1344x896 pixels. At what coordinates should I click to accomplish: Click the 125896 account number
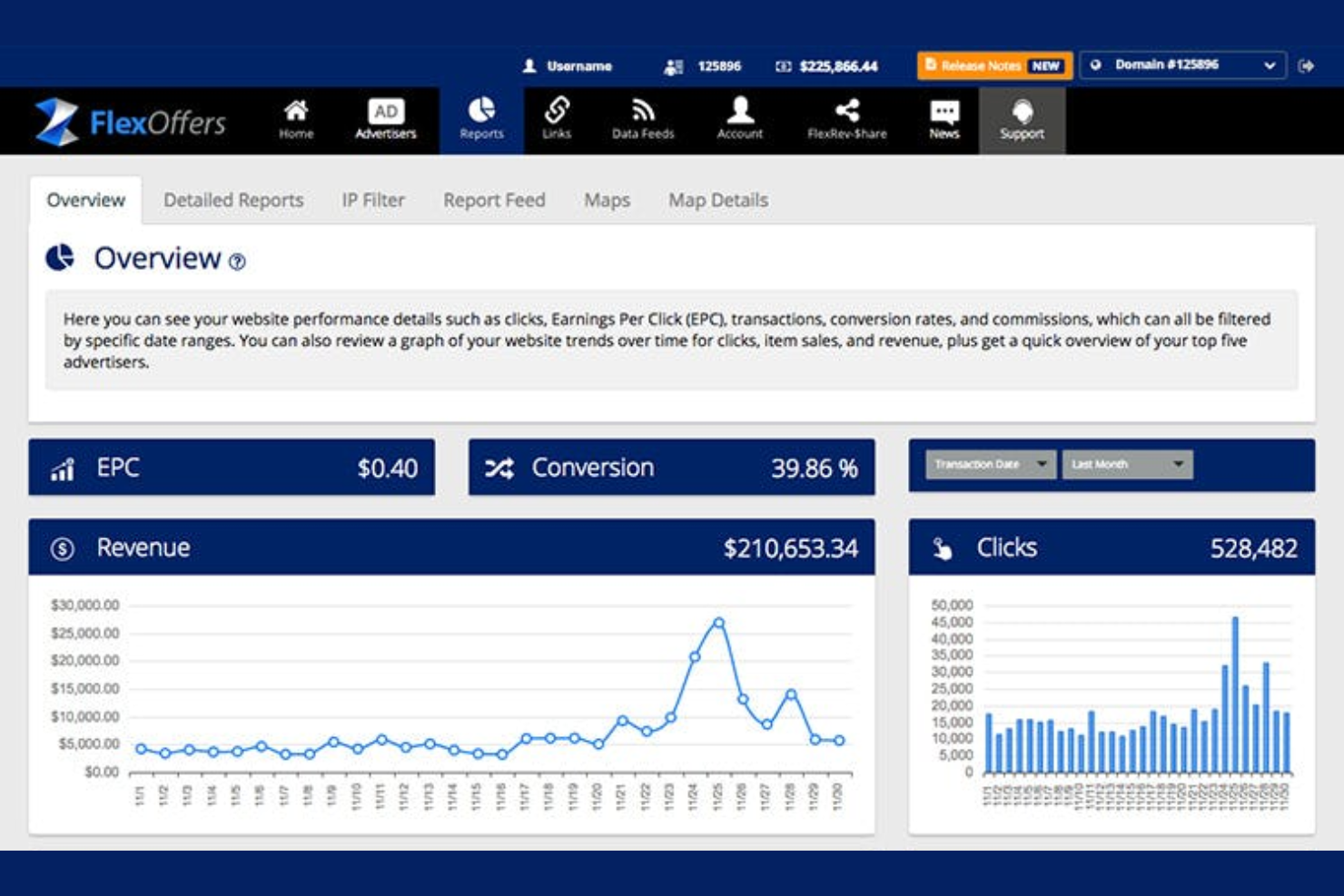pyautogui.click(x=719, y=66)
